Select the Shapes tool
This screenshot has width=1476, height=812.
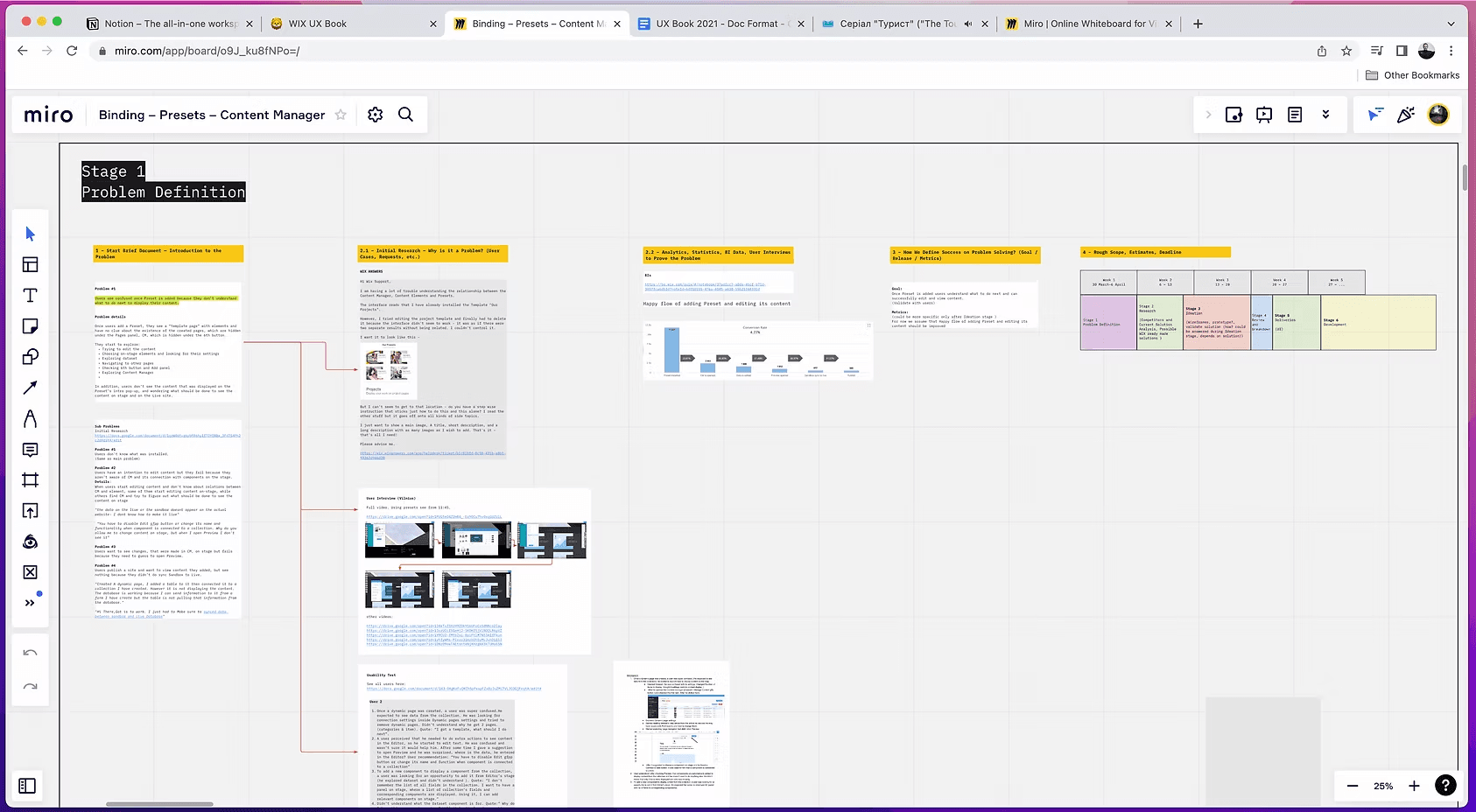click(x=30, y=357)
